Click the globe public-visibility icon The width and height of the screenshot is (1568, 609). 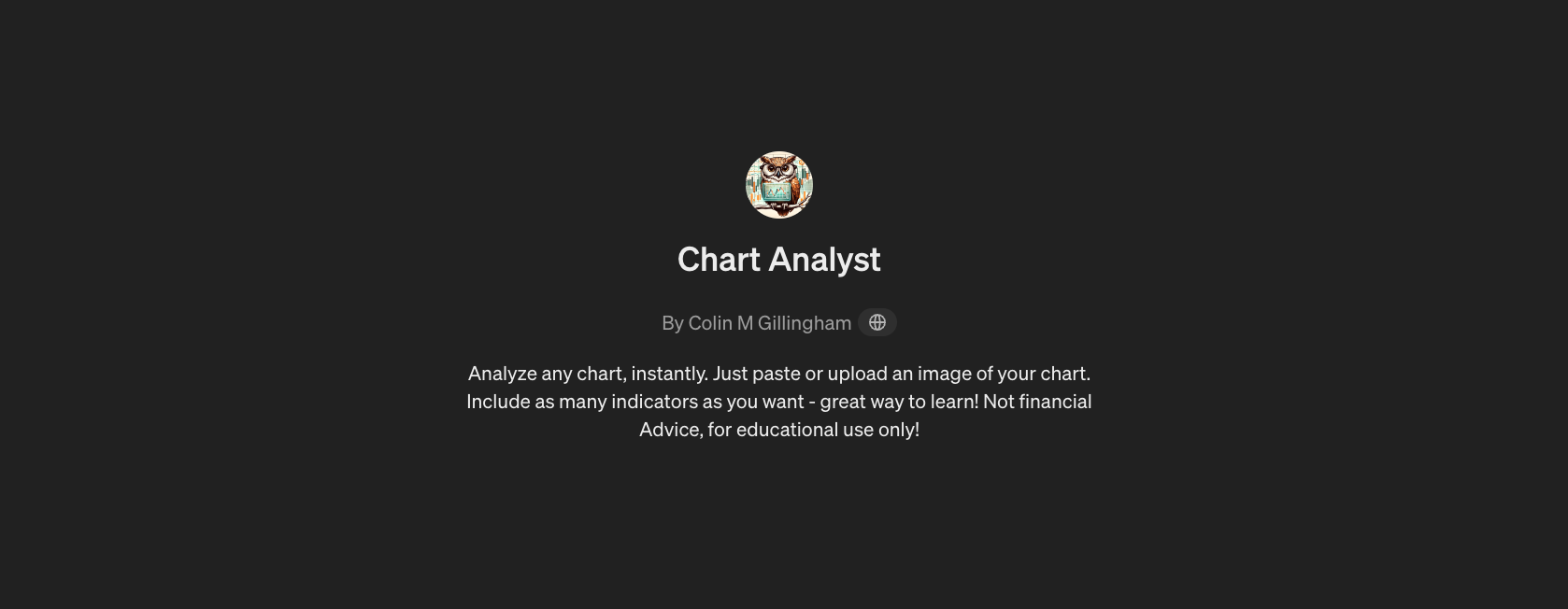pyautogui.click(x=877, y=322)
